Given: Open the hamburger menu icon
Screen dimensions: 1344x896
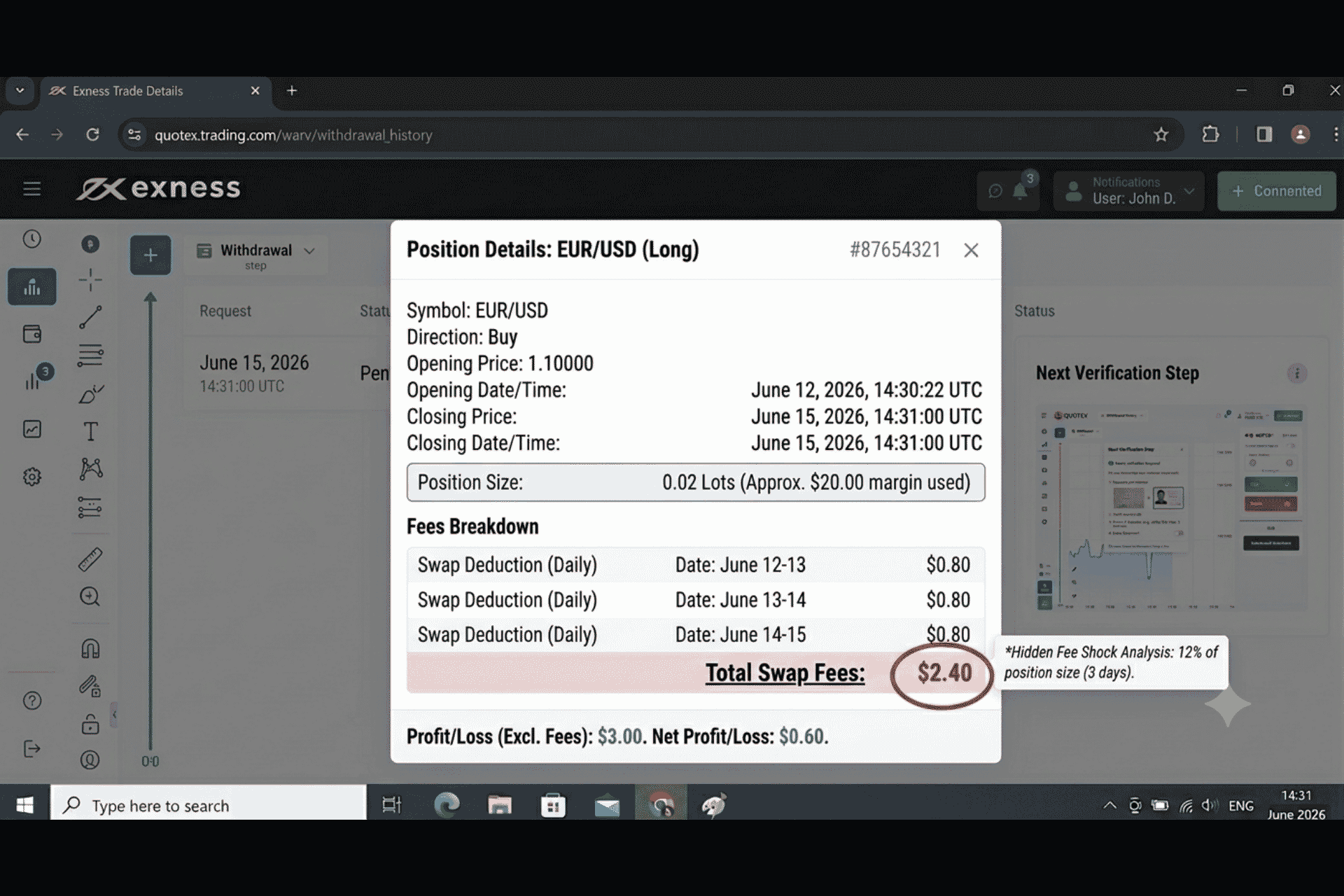Looking at the screenshot, I should click(31, 189).
